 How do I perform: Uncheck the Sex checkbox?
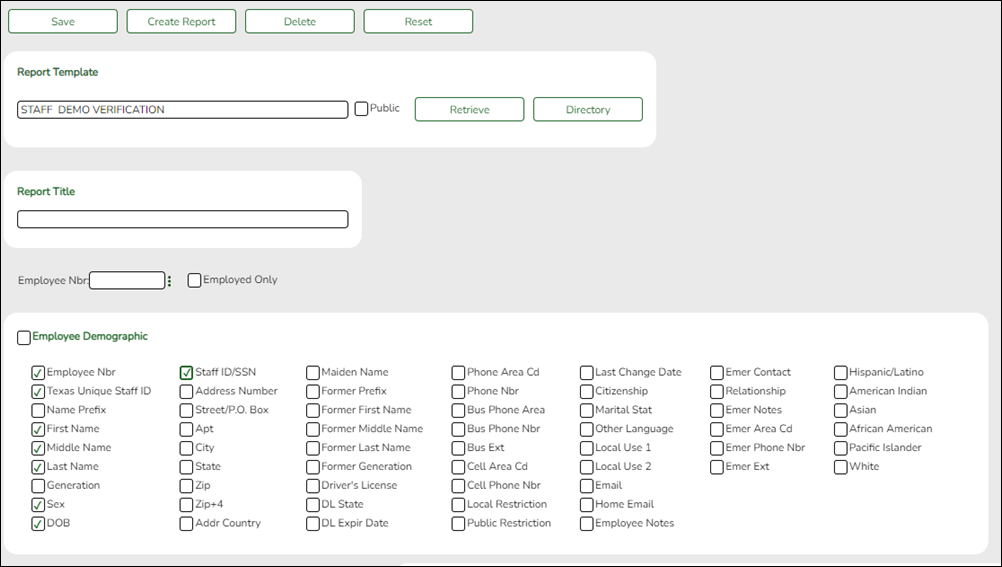[x=38, y=504]
